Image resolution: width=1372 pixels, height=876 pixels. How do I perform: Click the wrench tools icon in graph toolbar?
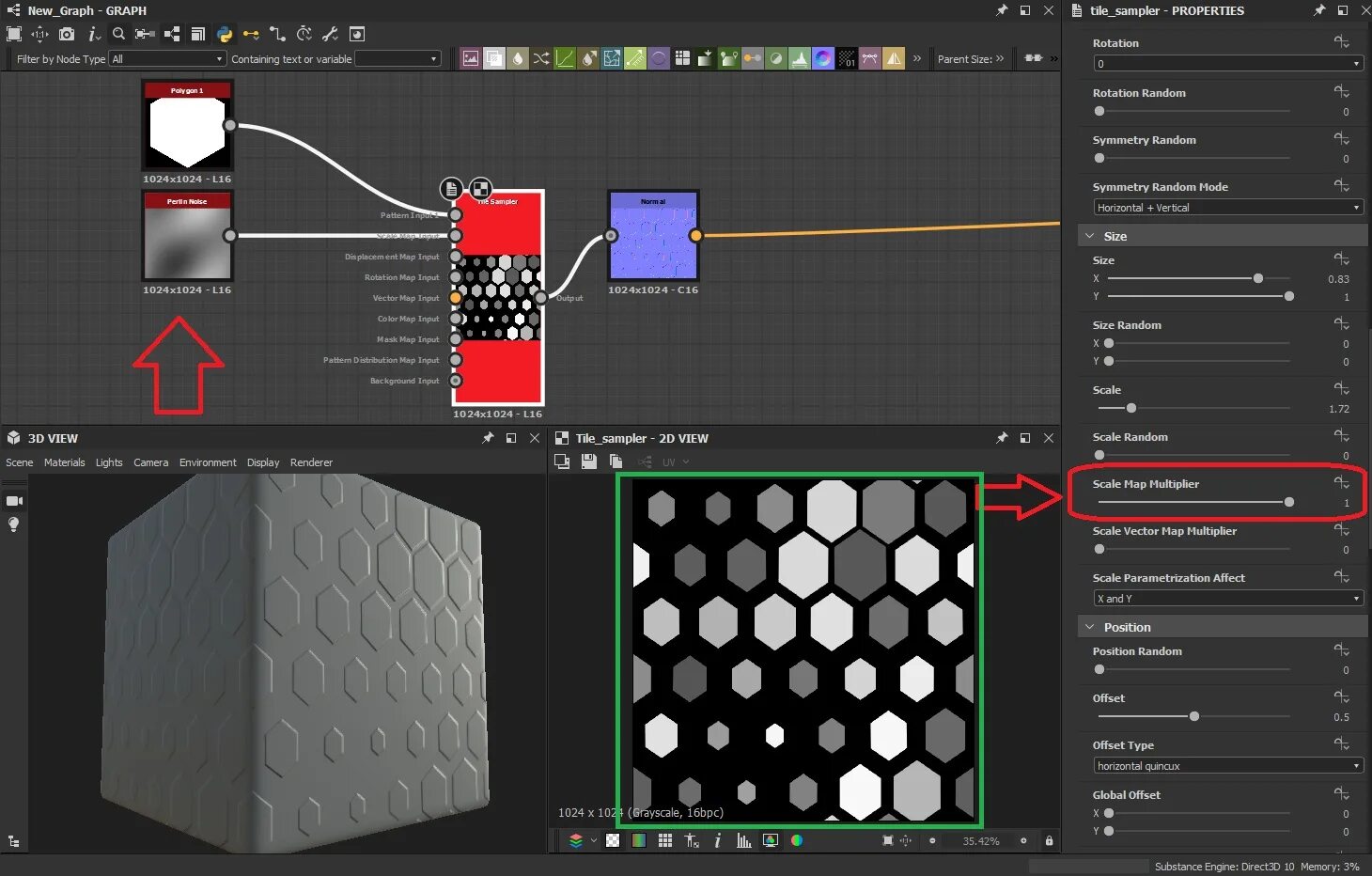pos(330,34)
